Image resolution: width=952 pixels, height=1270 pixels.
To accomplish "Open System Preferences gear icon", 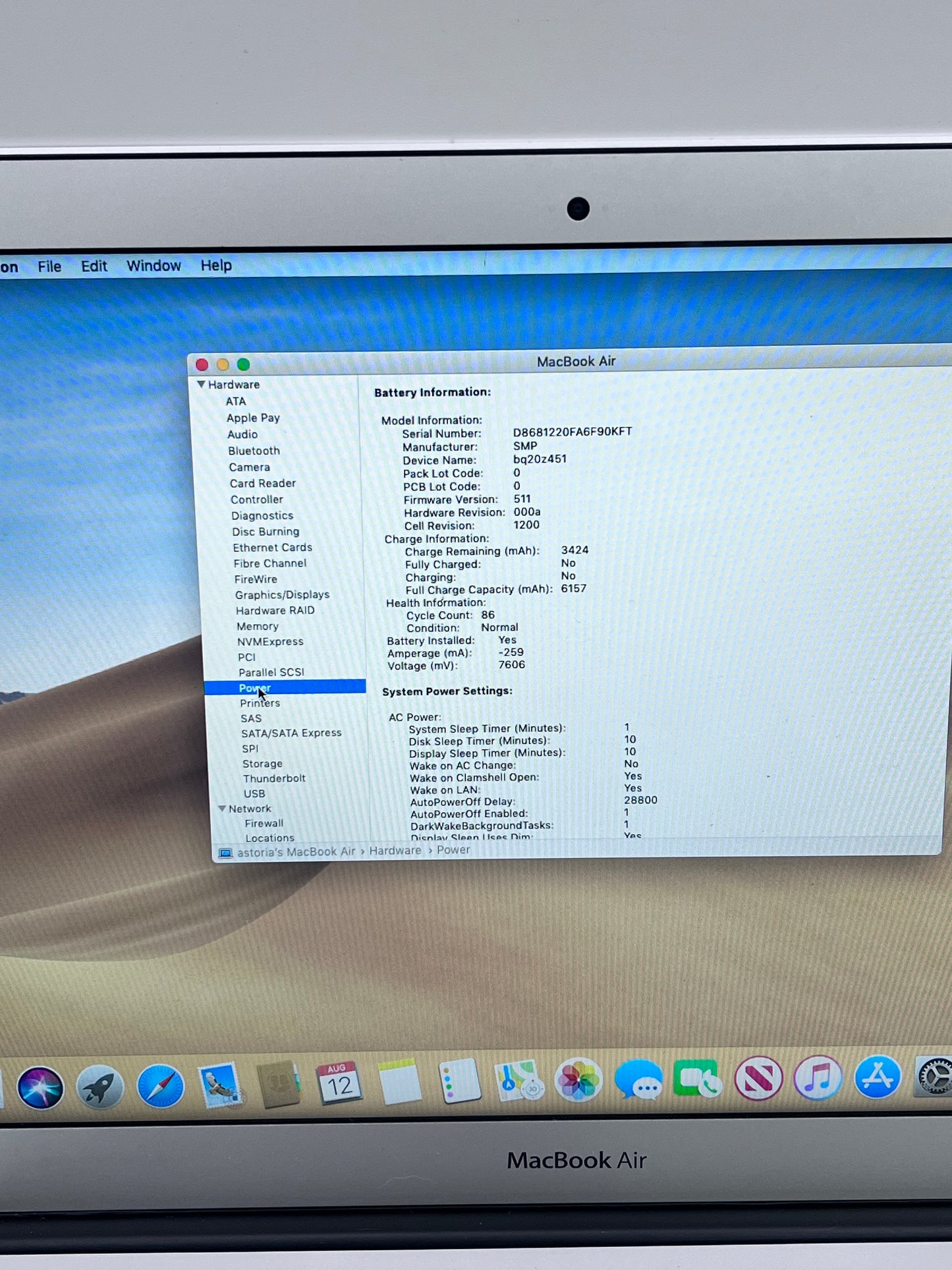I will point(934,1076).
